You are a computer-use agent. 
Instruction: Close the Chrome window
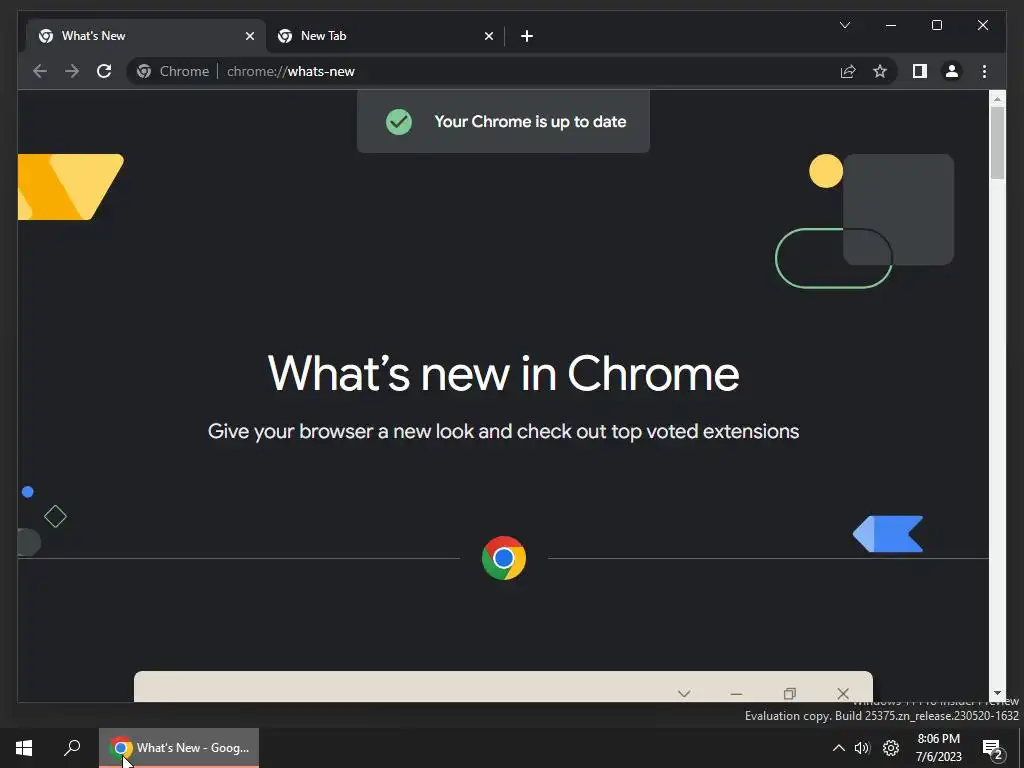click(982, 25)
